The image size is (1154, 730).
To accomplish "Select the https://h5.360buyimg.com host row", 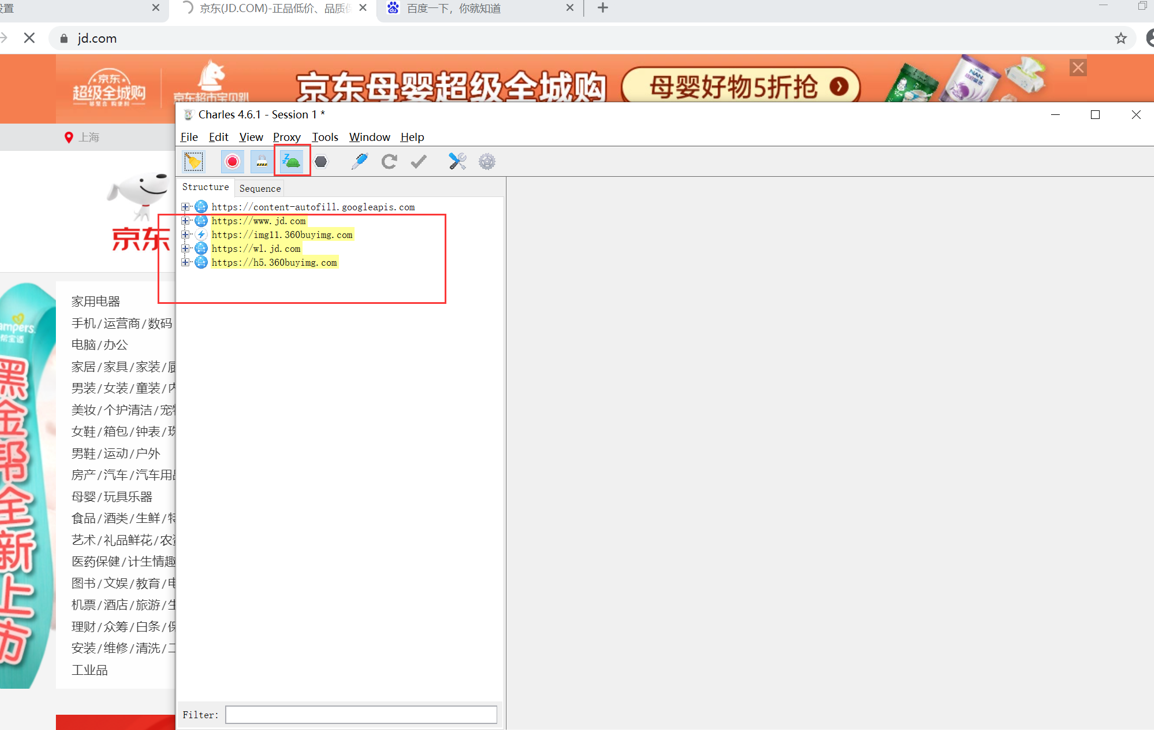I will tap(274, 263).
